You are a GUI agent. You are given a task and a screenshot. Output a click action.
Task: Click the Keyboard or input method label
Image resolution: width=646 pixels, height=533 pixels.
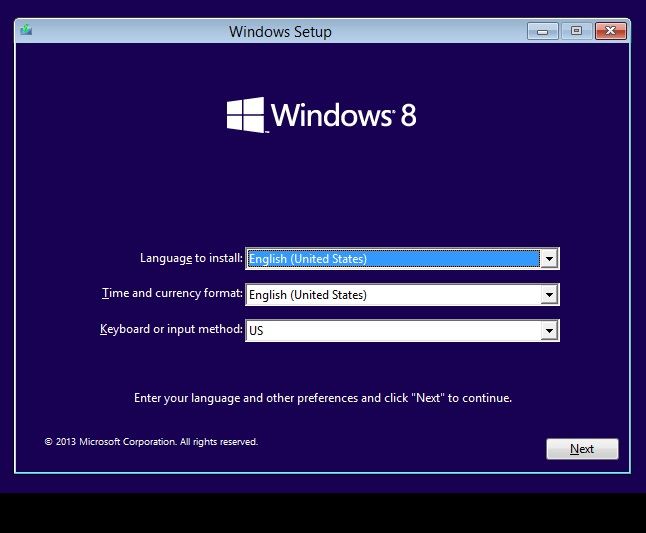(171, 329)
